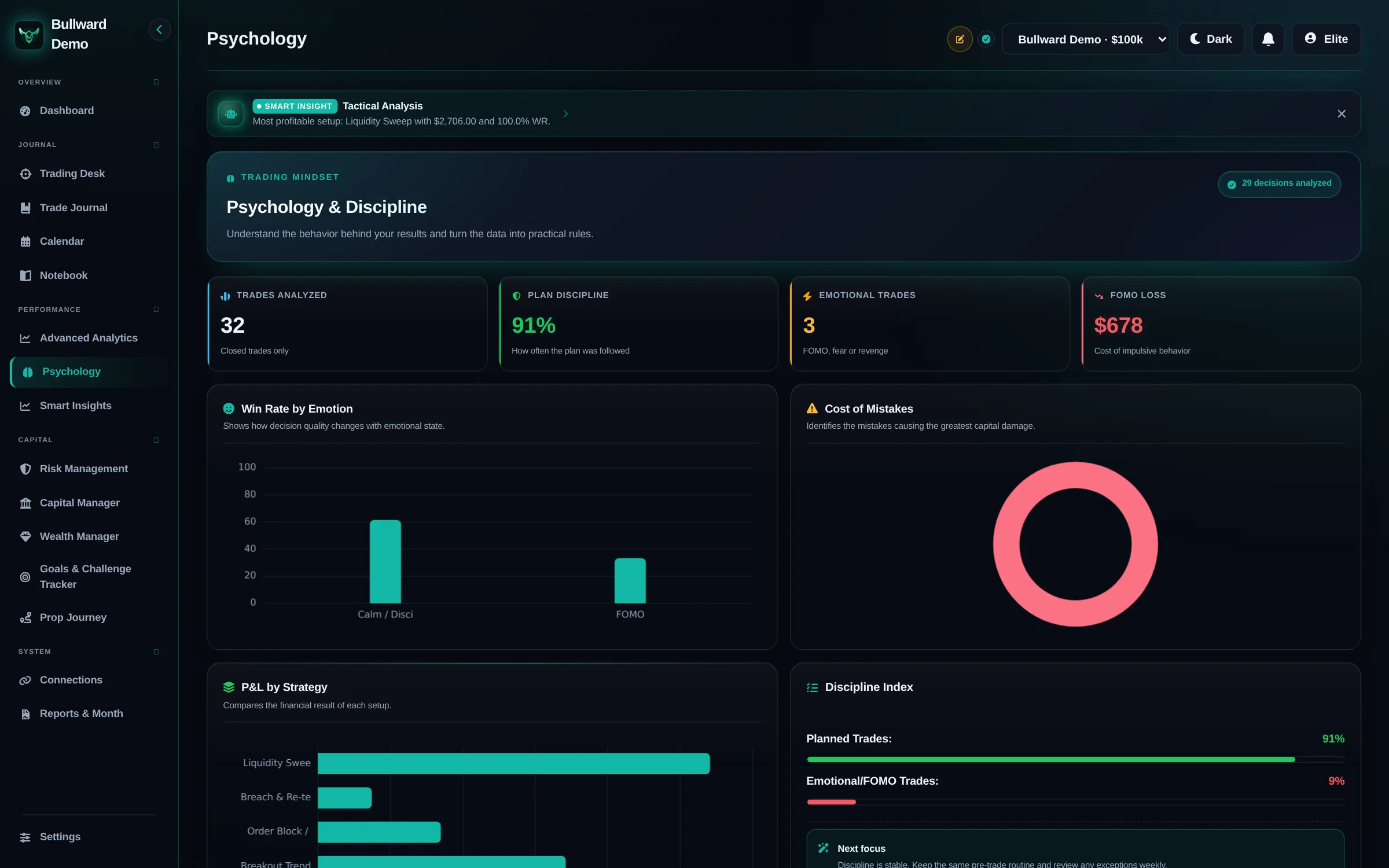Viewport: 1389px width, 868px height.
Task: Open Reports & Month page
Action: 89,714
